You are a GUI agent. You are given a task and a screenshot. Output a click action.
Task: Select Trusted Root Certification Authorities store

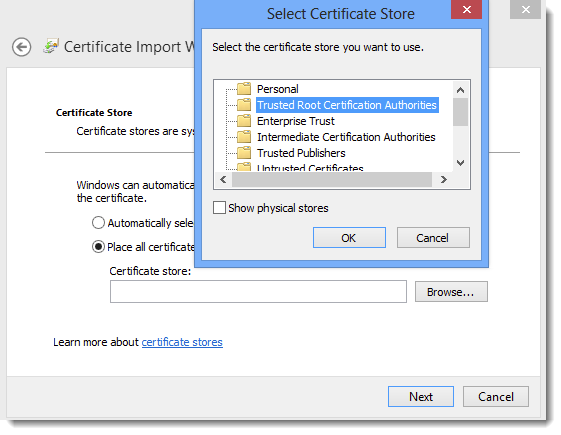[347, 105]
